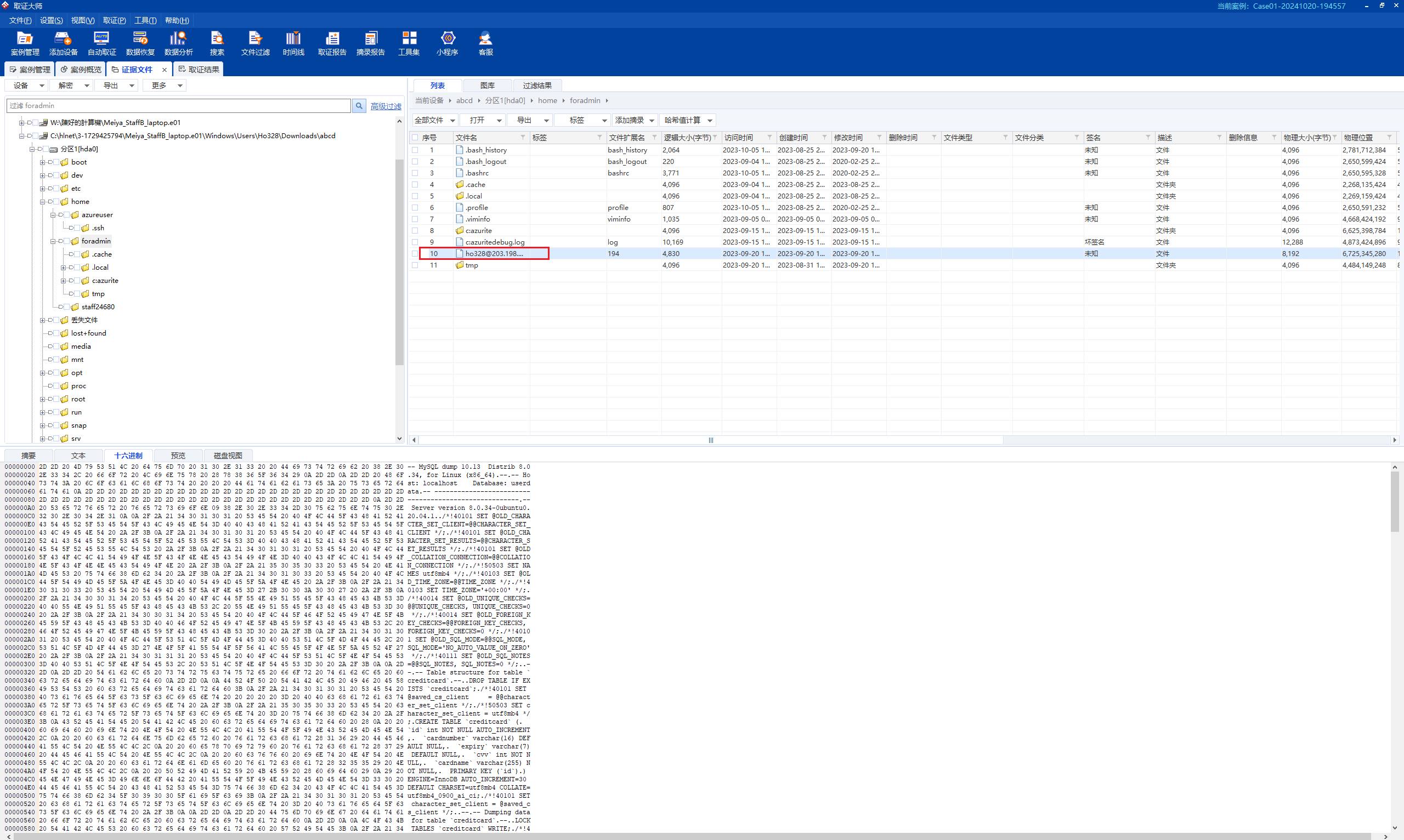Check the .viminfo row checkbox
The image size is (1404, 840).
pyautogui.click(x=415, y=219)
